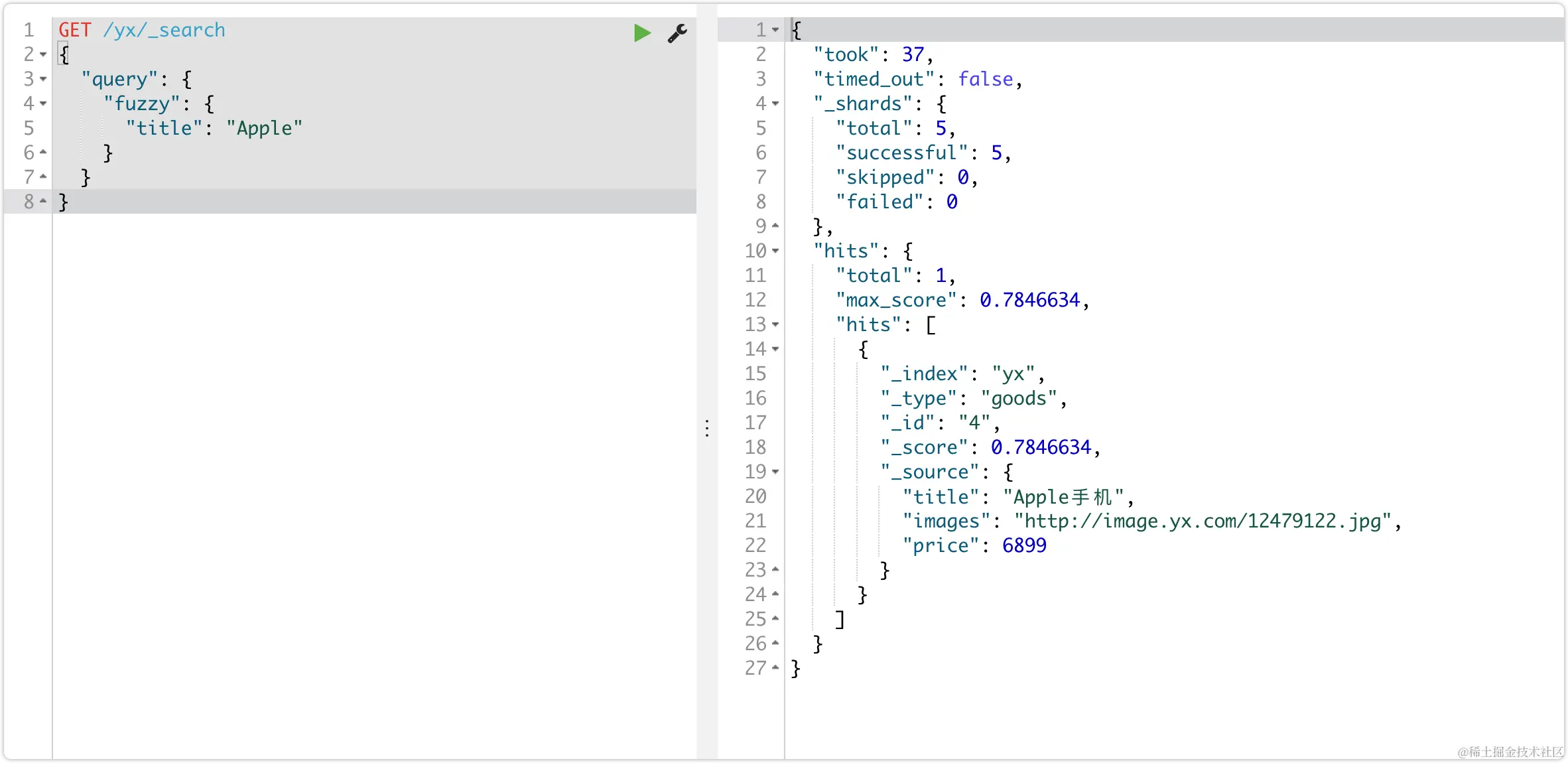Place cursor on "Apple" search value
The width and height of the screenshot is (1568, 763).
[264, 128]
